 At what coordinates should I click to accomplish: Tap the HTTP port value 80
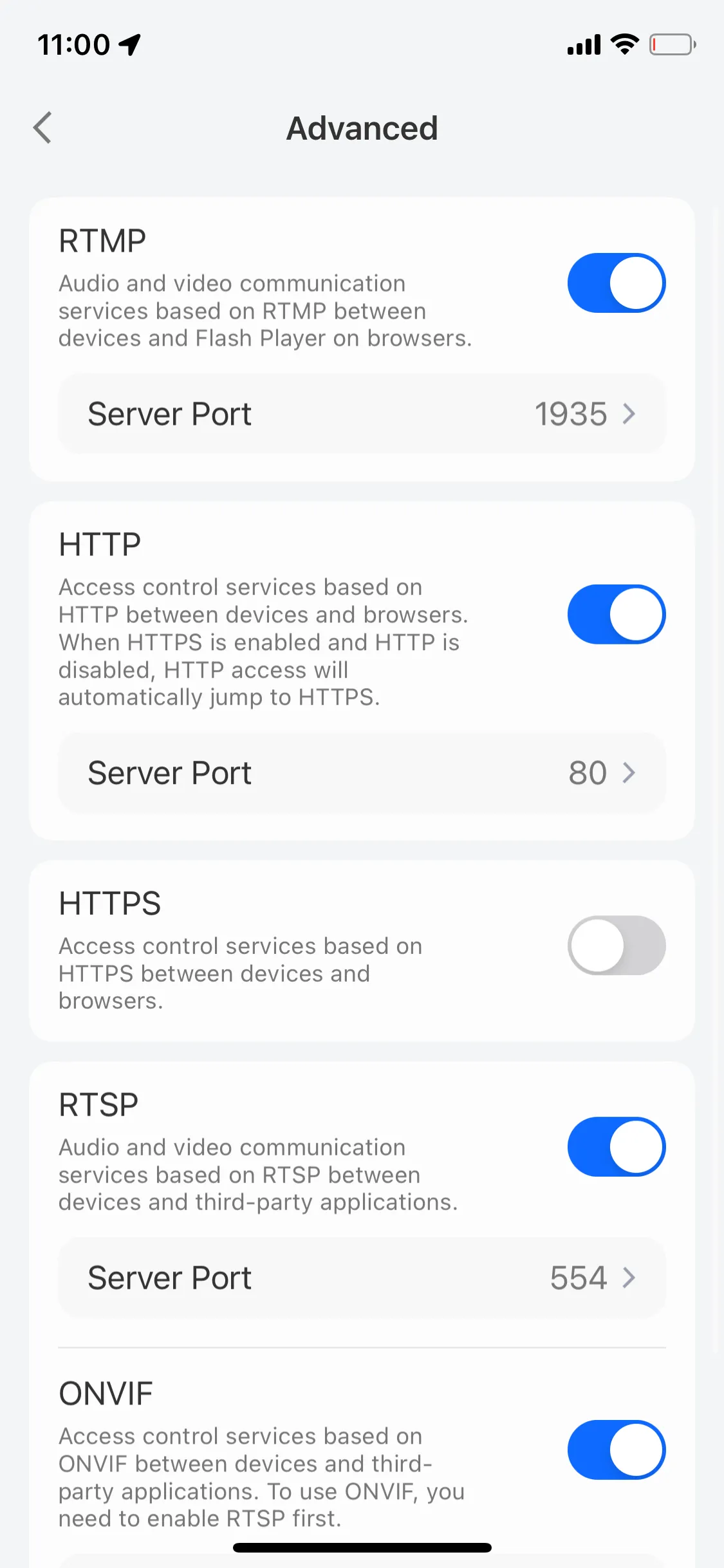(587, 773)
